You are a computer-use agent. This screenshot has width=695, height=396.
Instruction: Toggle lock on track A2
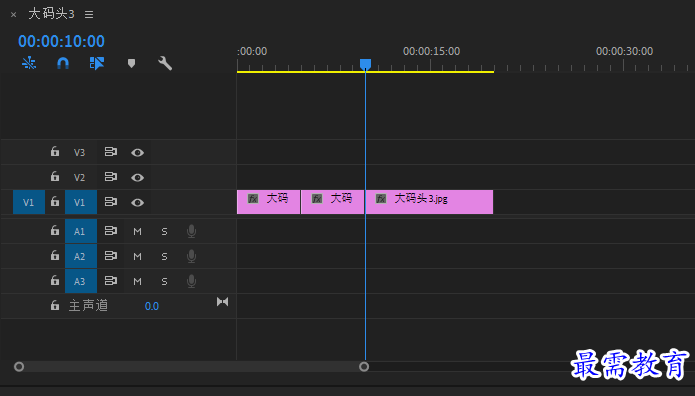coord(55,255)
